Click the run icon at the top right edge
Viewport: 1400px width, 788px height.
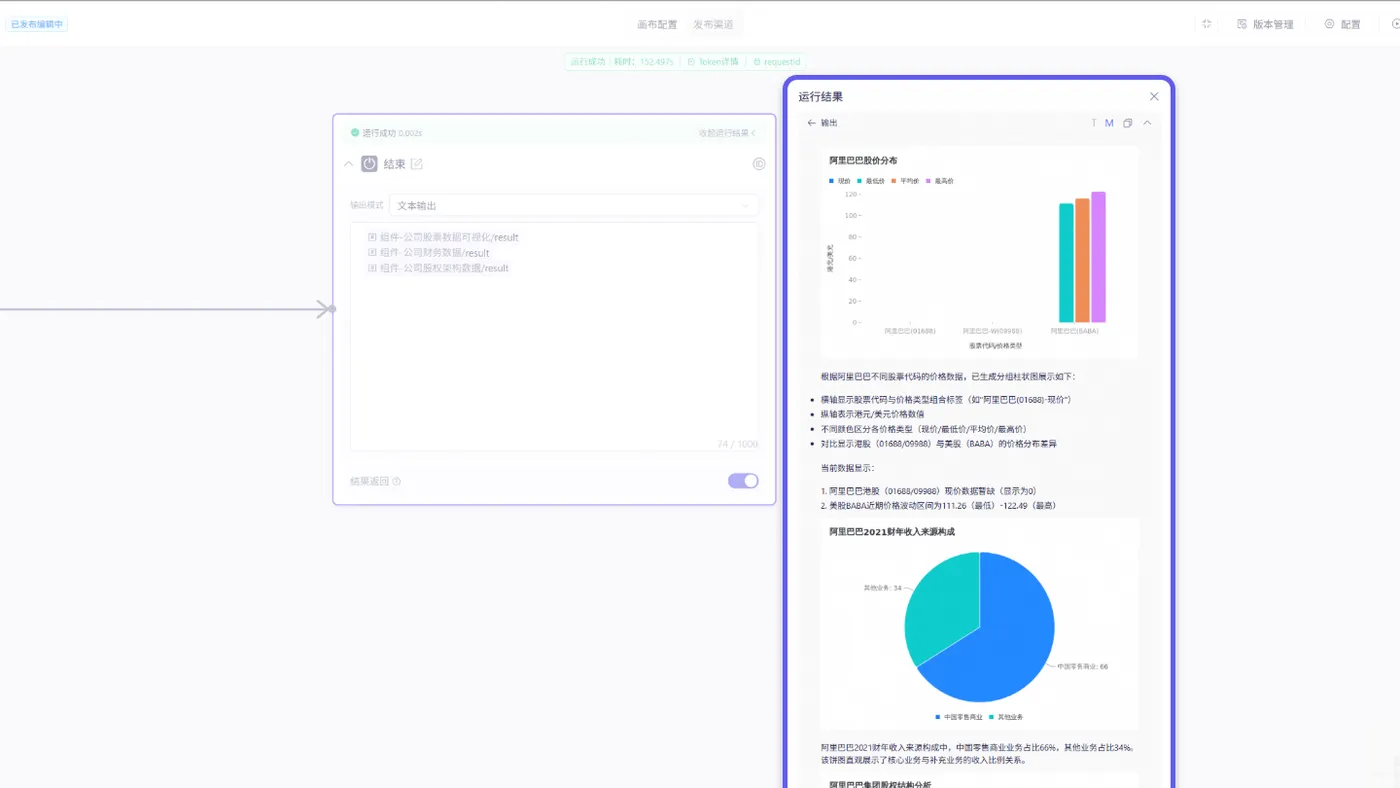tap(1396, 24)
